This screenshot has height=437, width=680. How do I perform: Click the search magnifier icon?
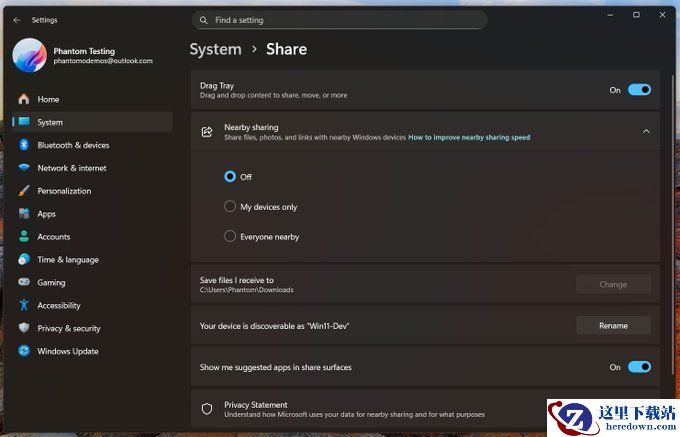(203, 20)
